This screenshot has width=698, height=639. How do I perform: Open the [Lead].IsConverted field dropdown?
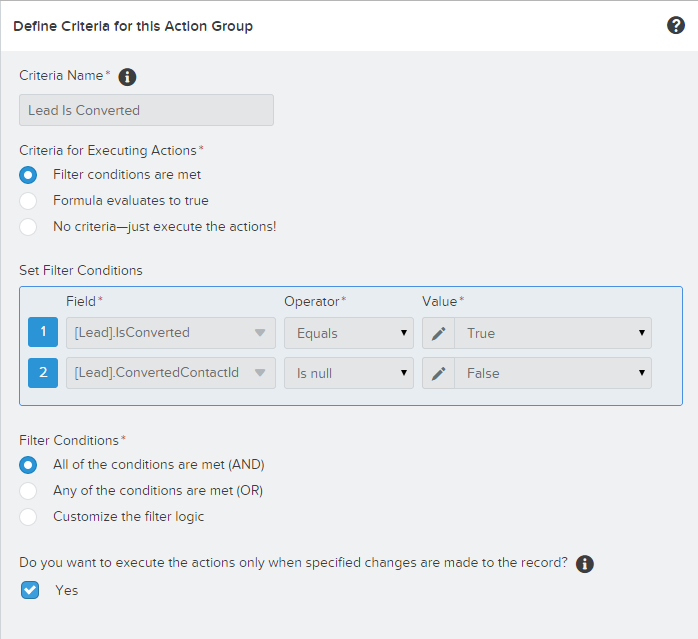(170, 333)
